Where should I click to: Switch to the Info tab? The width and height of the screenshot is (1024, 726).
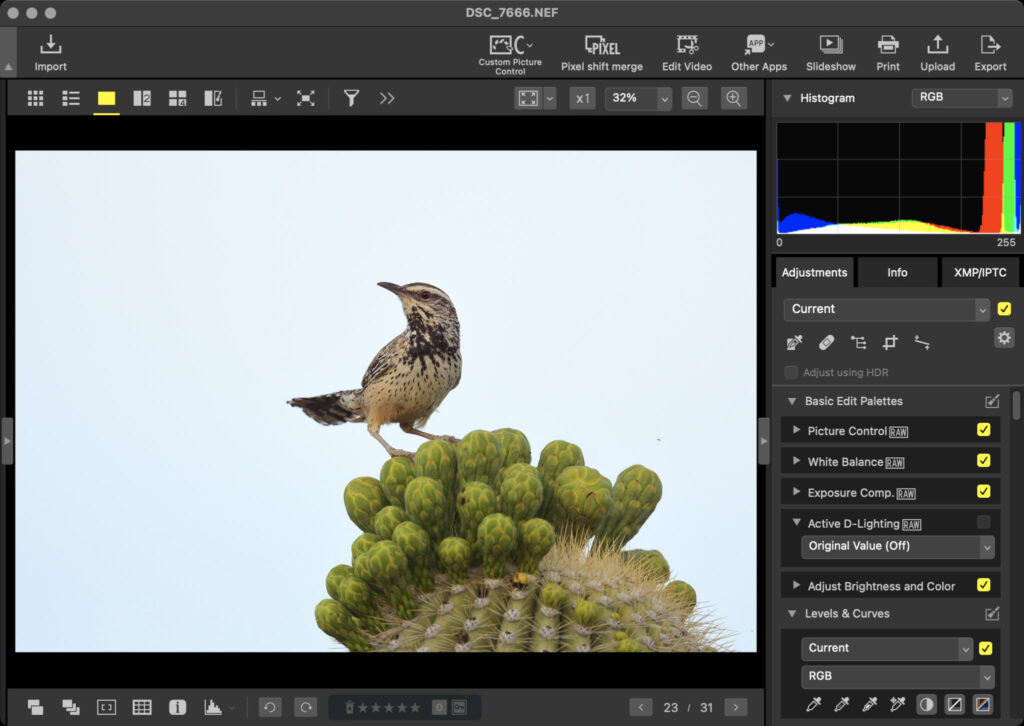click(897, 272)
